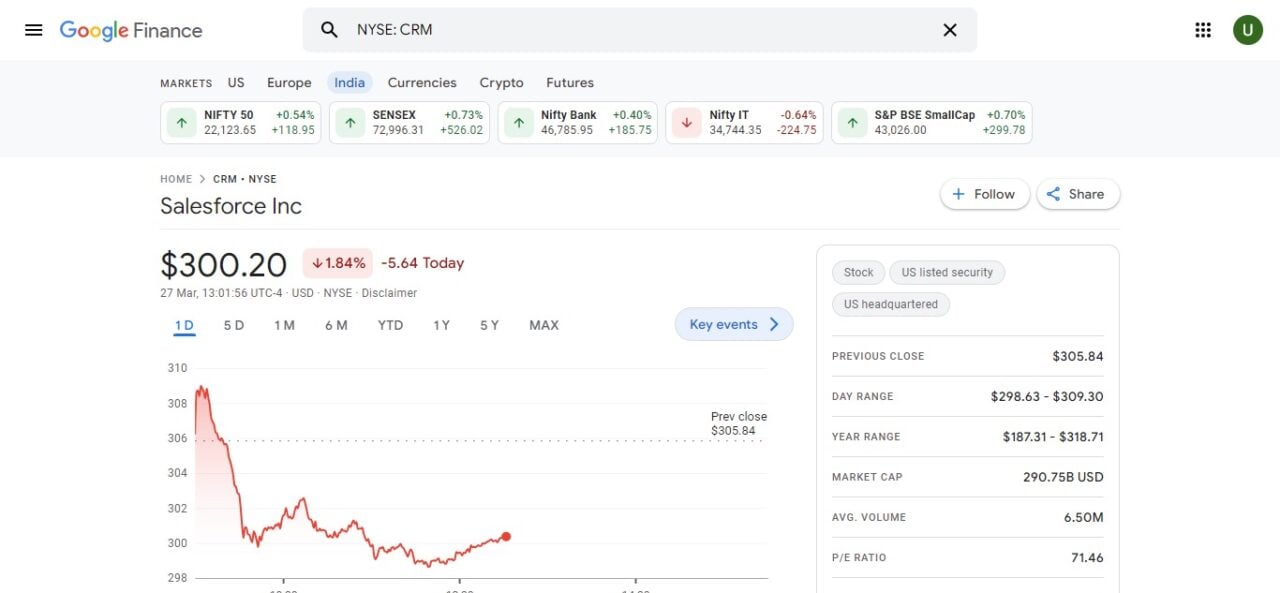
Task: Select the Futures markets tab
Action: coord(570,83)
